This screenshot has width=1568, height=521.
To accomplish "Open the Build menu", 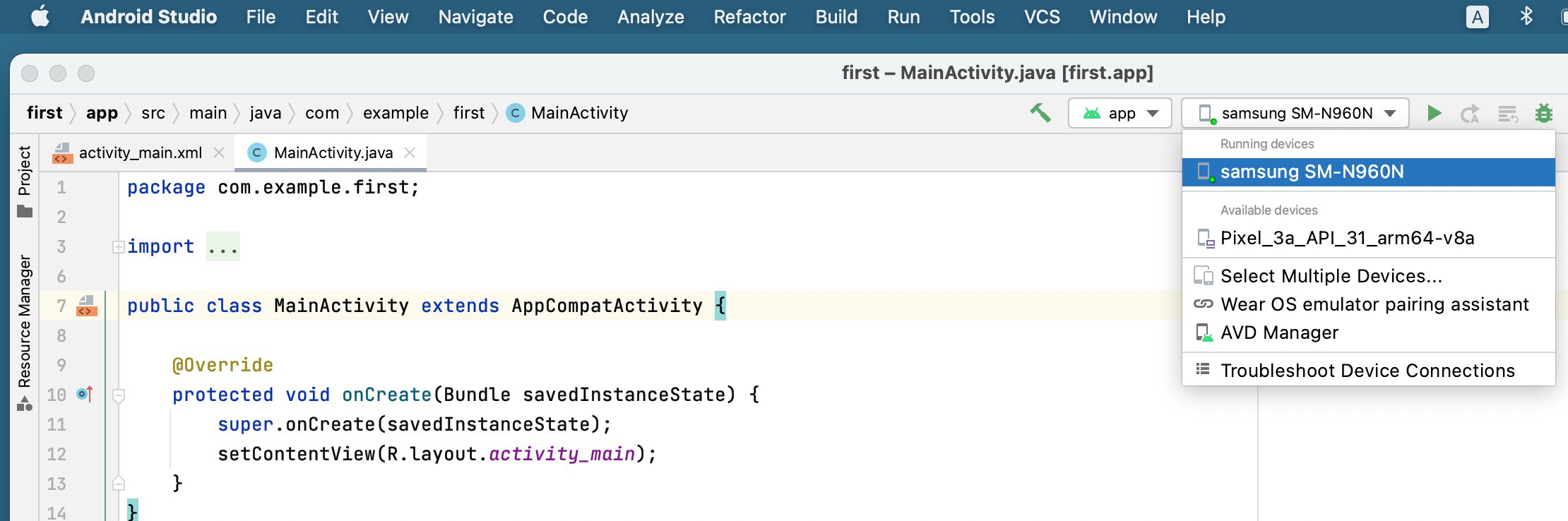I will [836, 17].
